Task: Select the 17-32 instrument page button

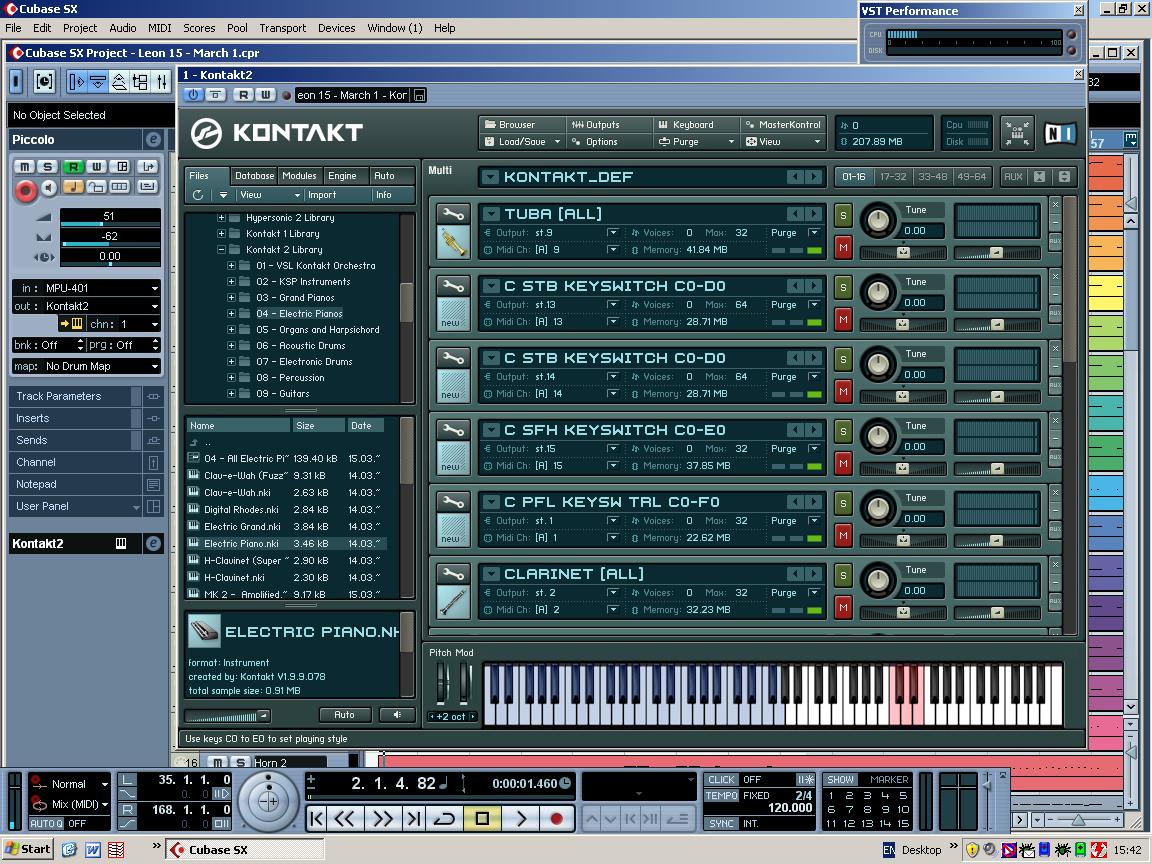Action: point(892,177)
